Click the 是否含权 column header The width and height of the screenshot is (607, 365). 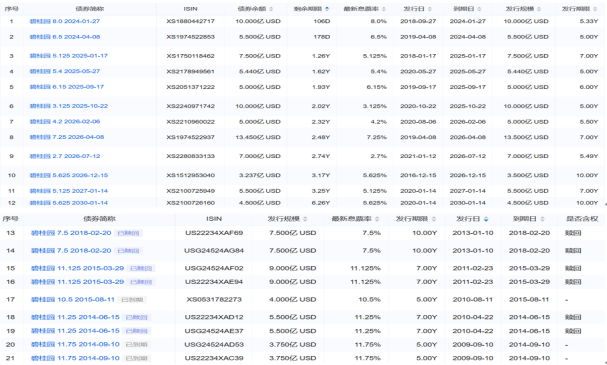(x=581, y=219)
